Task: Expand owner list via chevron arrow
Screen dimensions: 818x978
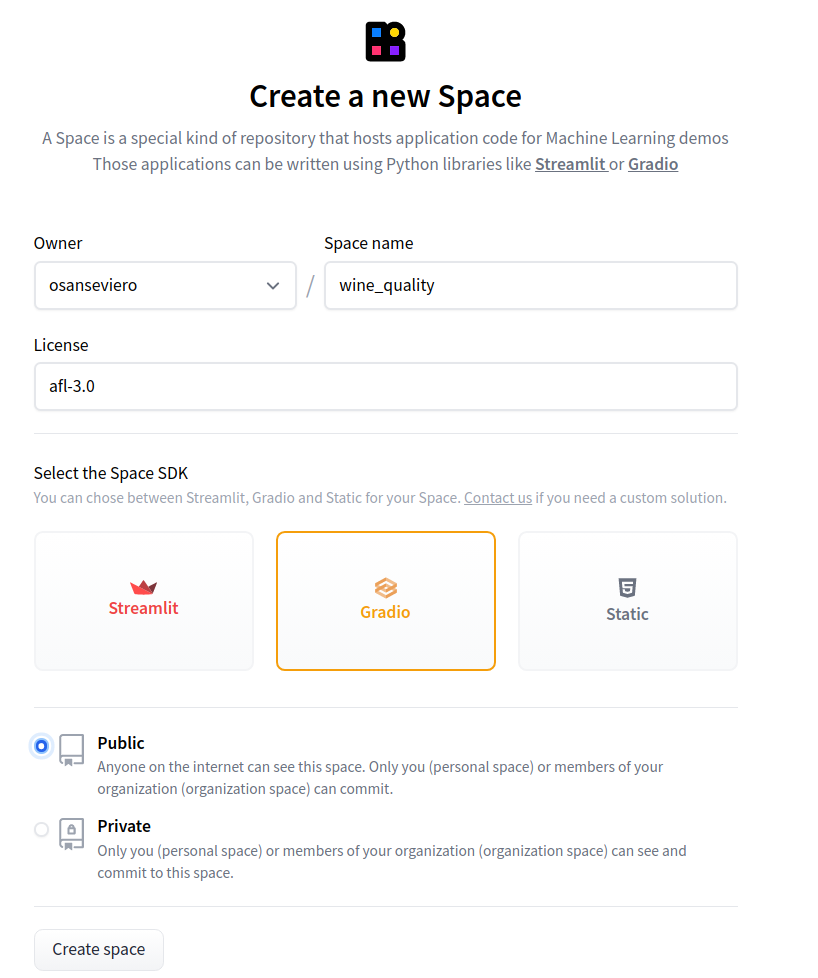Action: point(273,286)
